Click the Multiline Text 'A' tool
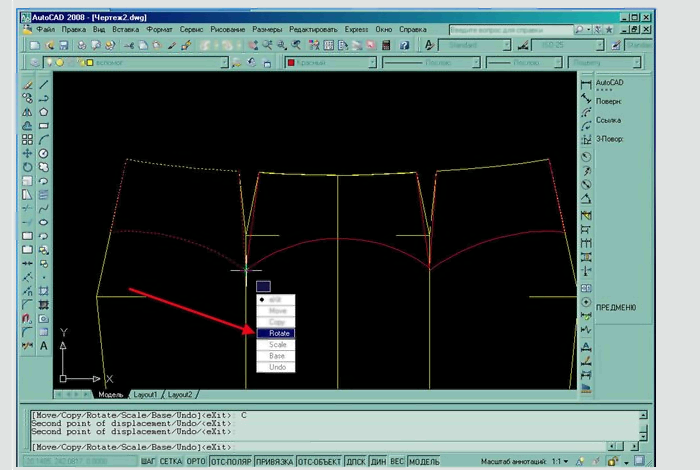This screenshot has width=700, height=470. (44, 346)
